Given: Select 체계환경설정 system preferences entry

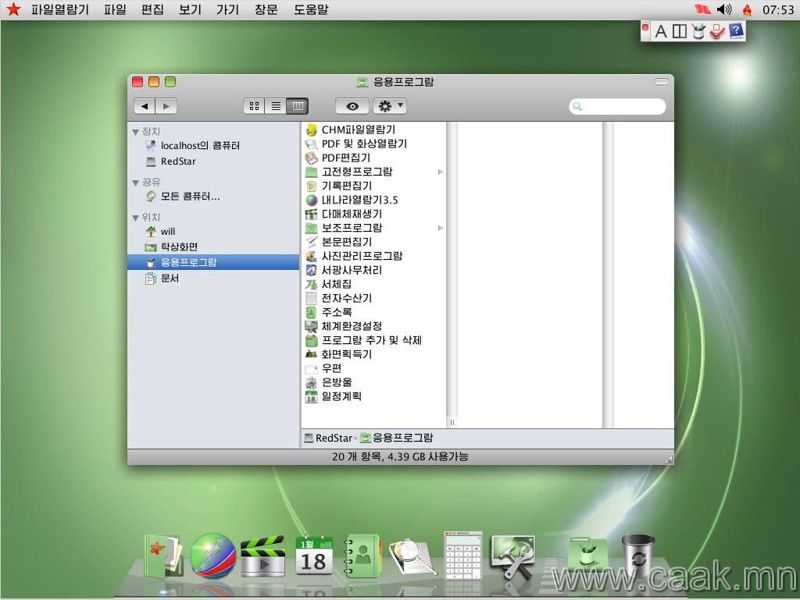Looking at the screenshot, I should click(x=343, y=326).
